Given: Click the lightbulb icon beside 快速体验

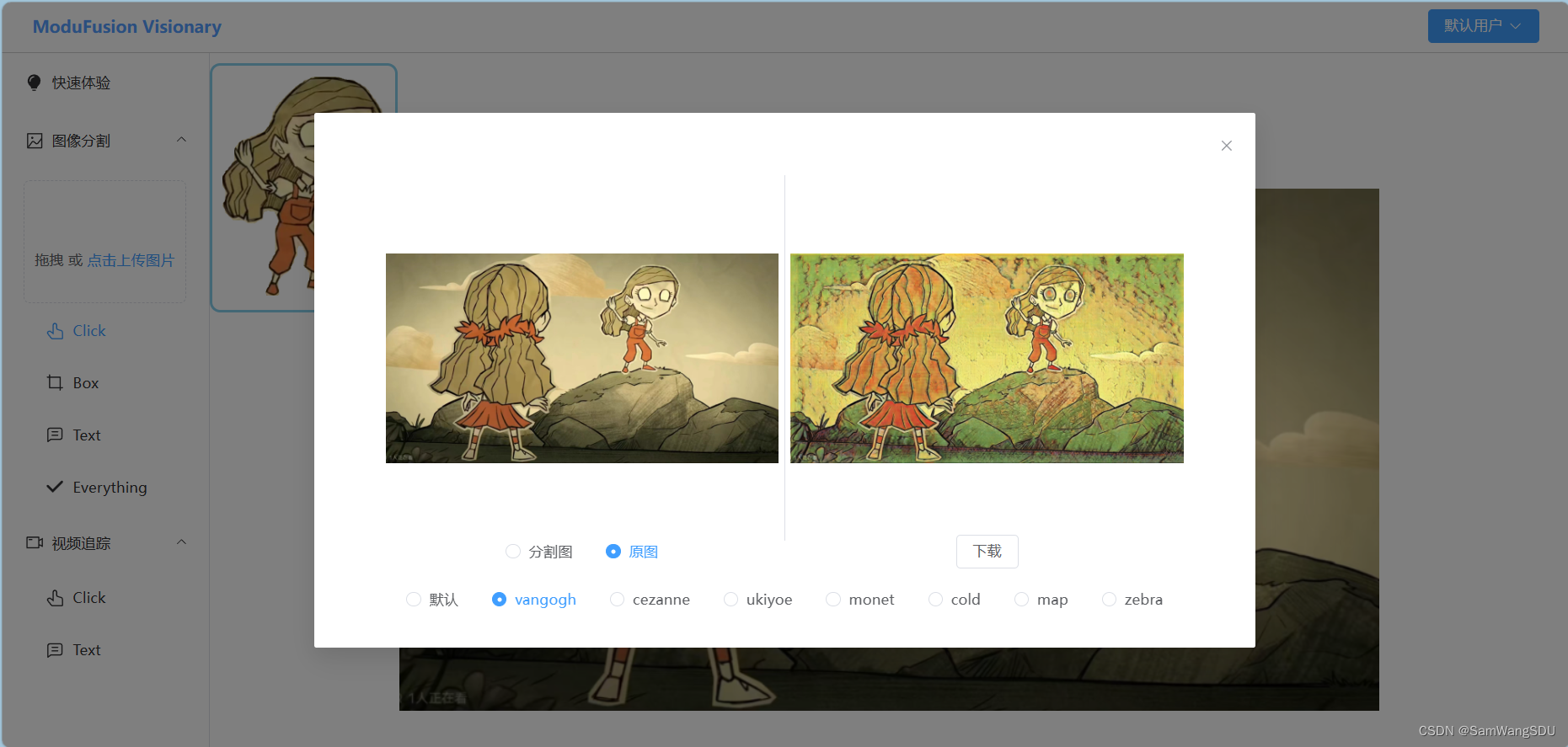Looking at the screenshot, I should [x=34, y=83].
